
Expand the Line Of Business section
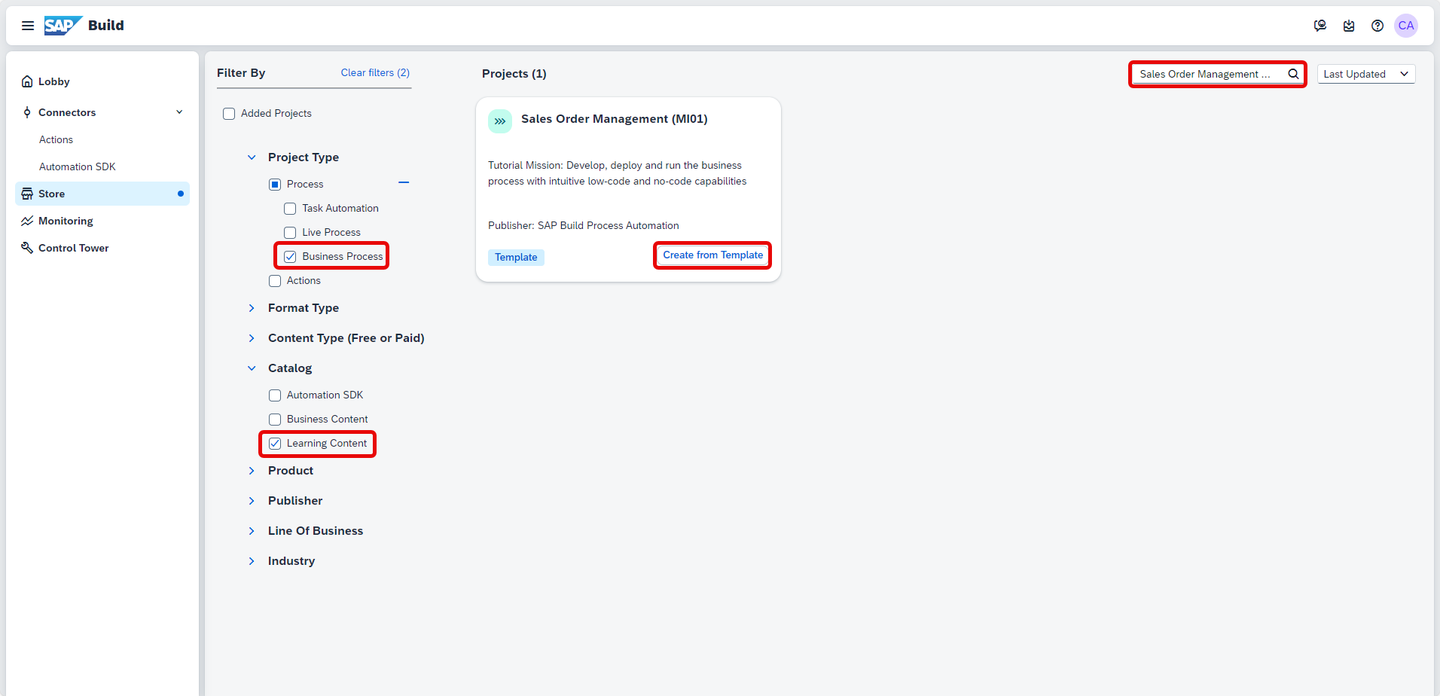[x=252, y=531]
